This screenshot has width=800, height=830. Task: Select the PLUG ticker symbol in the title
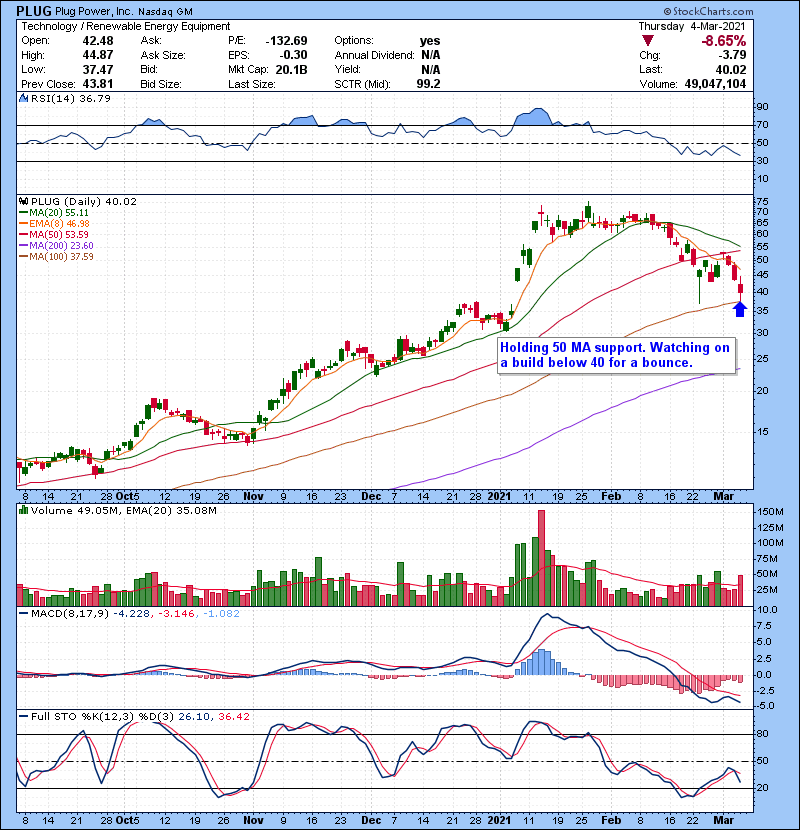pos(34,11)
